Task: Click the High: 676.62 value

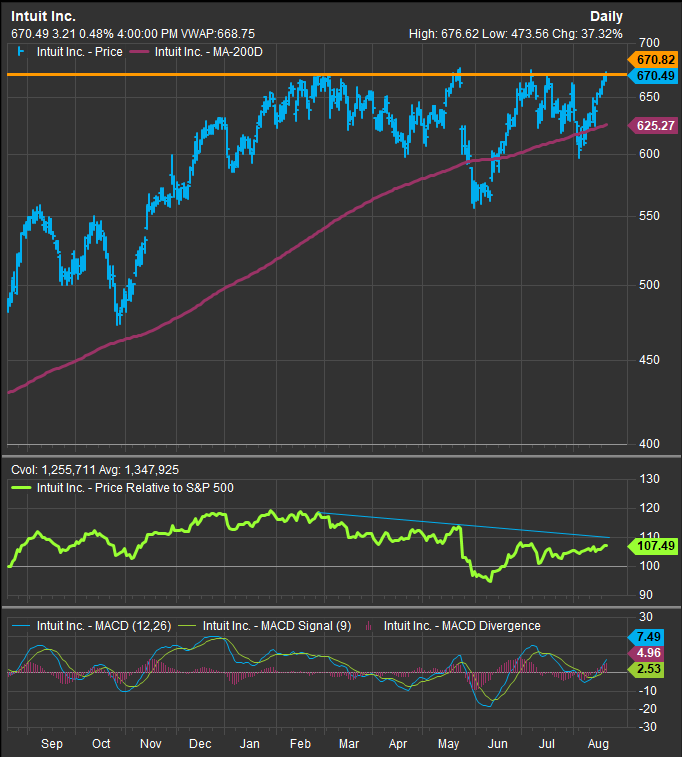Action: click(x=444, y=34)
